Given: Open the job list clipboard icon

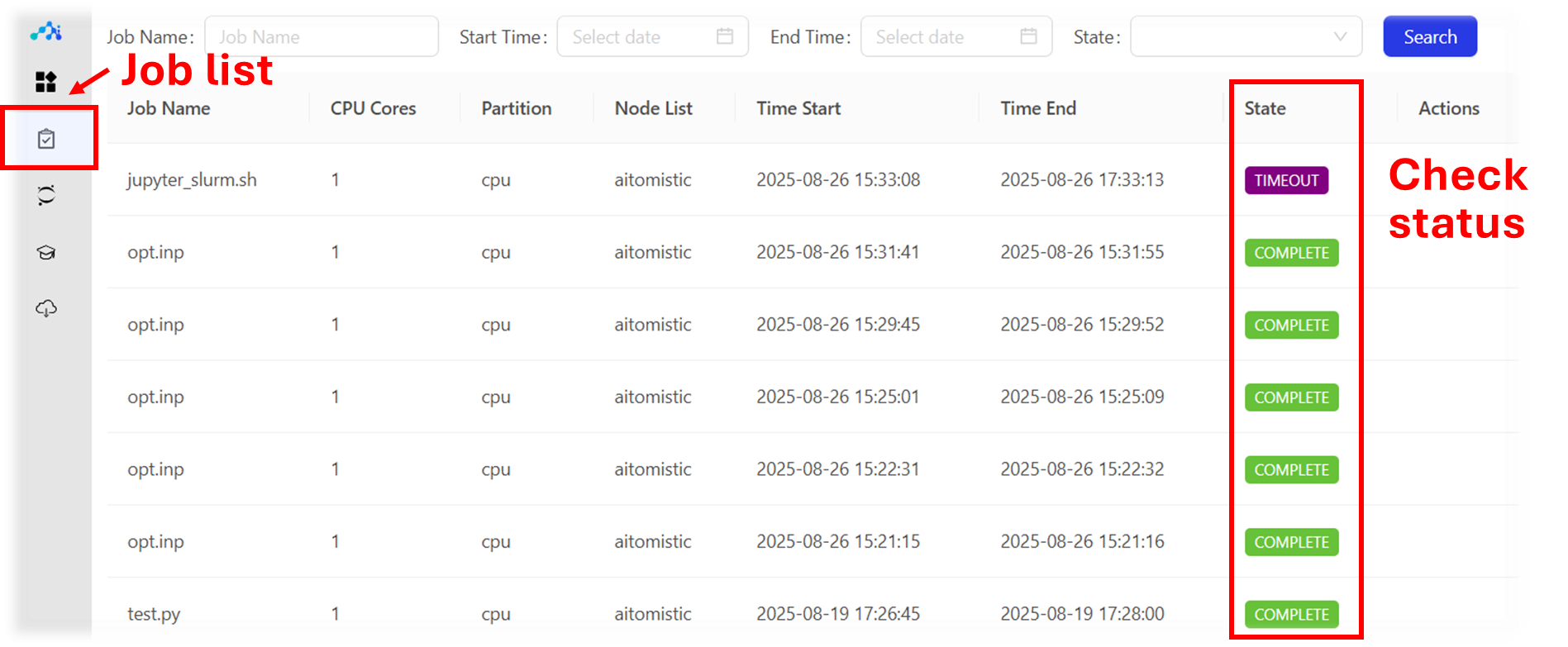Looking at the screenshot, I should (46, 139).
